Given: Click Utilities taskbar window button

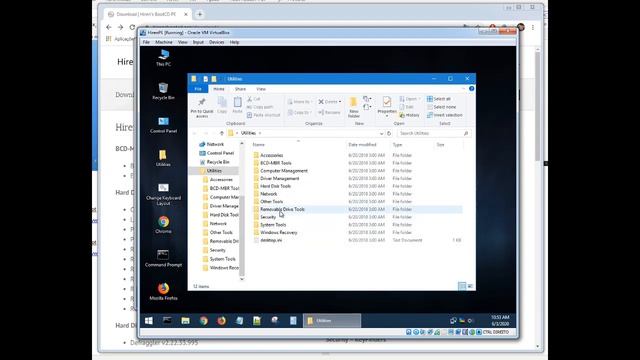Looking at the screenshot, I should 332,321.
